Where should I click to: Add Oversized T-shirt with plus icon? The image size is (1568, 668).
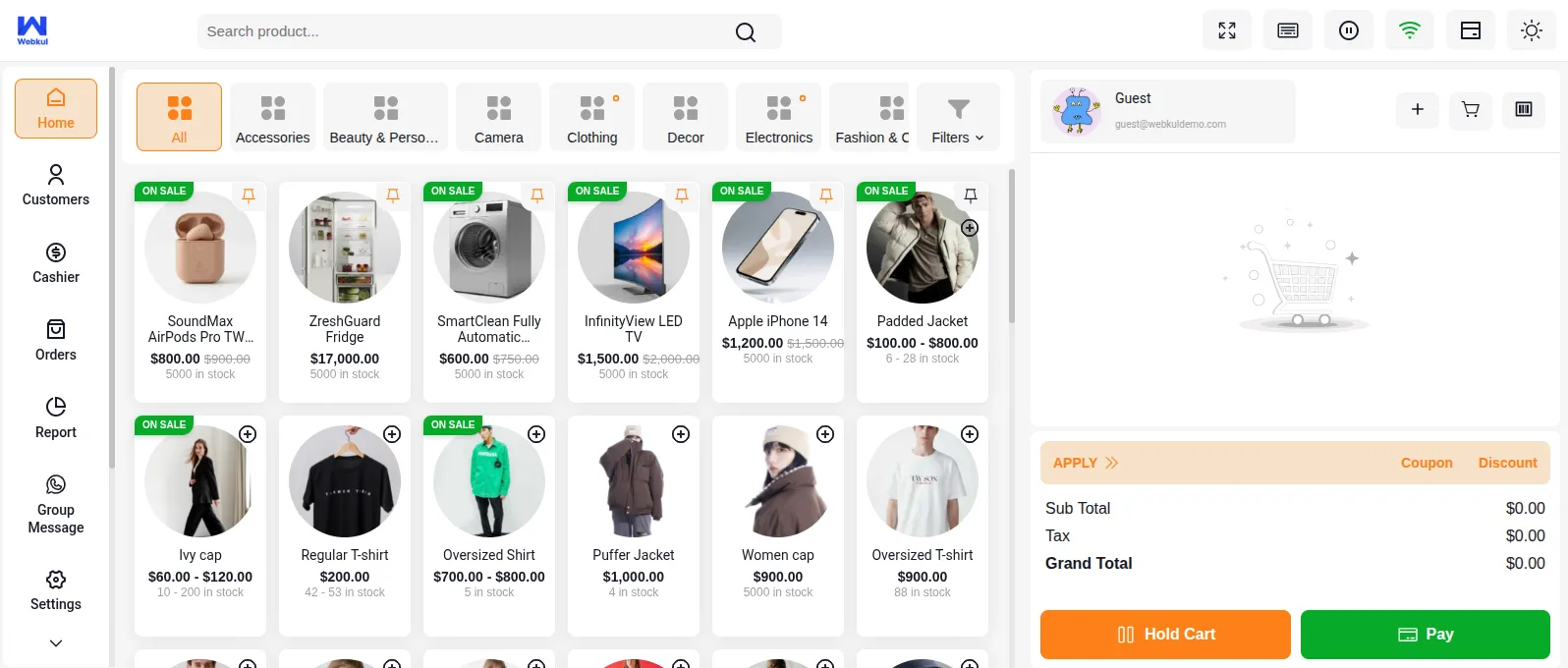(970, 434)
